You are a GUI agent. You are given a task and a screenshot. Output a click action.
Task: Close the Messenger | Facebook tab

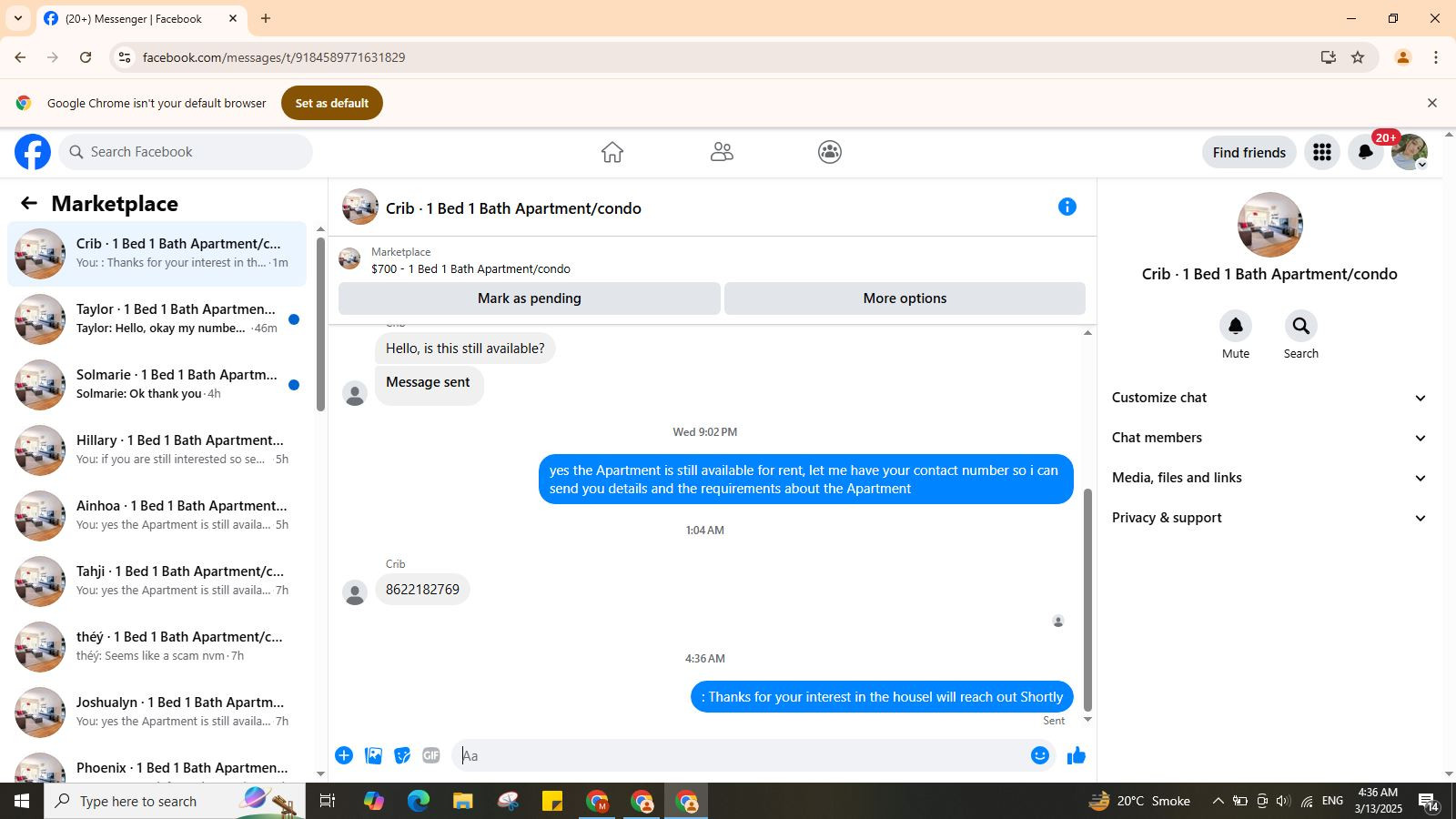[233, 18]
